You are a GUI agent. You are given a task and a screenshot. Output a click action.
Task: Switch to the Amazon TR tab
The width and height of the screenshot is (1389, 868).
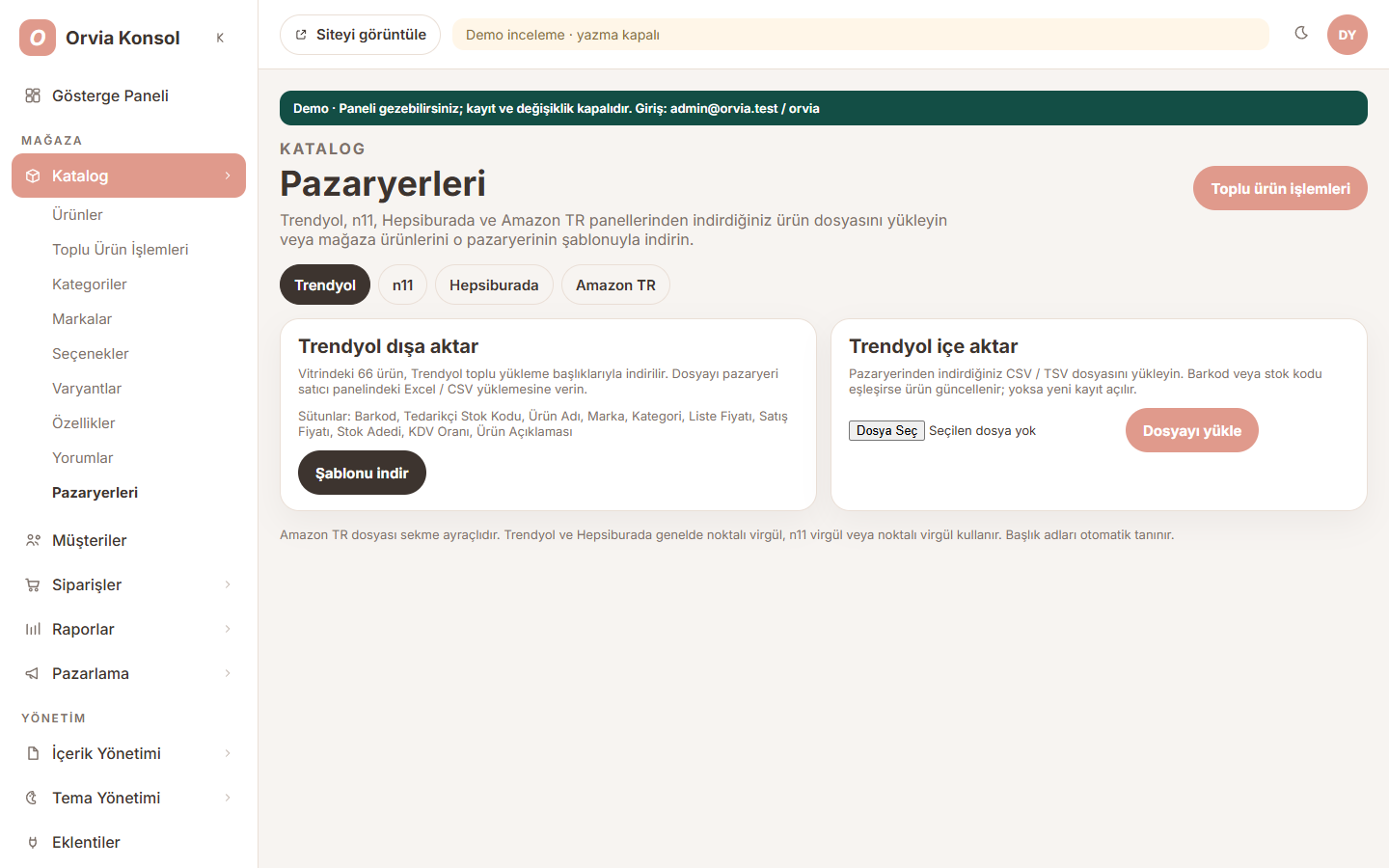pos(615,285)
